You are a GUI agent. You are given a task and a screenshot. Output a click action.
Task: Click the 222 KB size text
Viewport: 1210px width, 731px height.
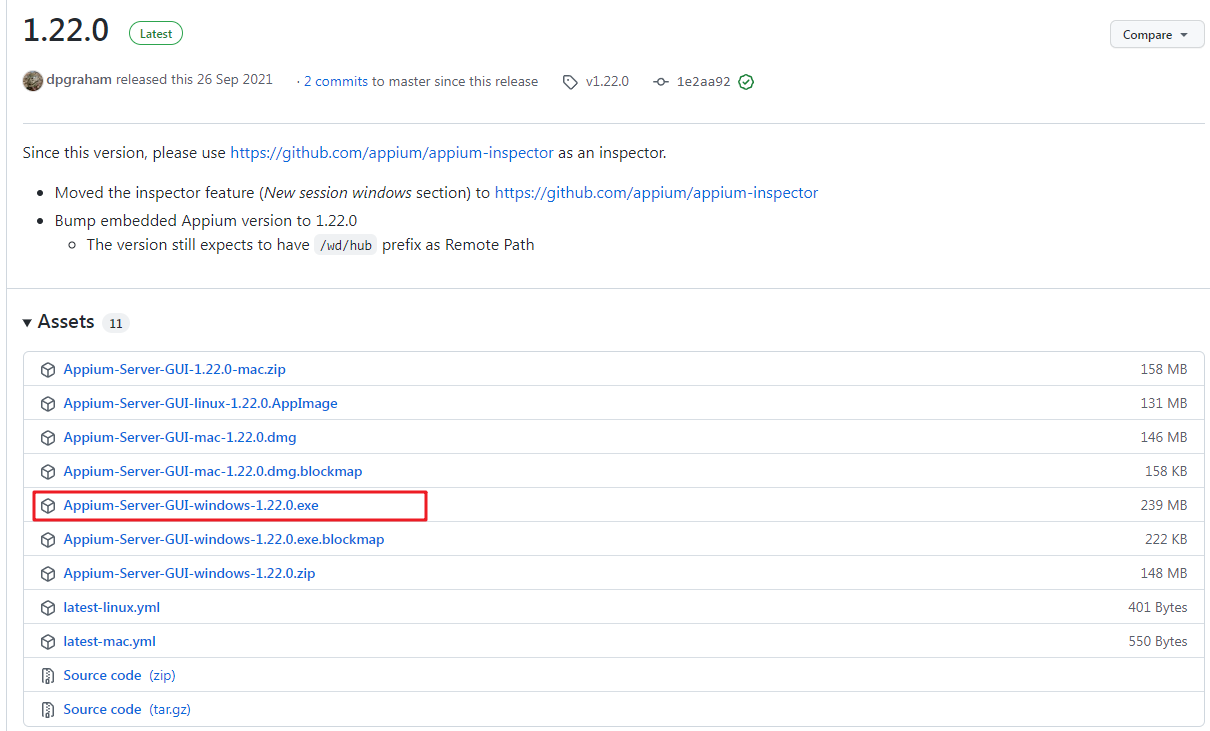[1166, 539]
